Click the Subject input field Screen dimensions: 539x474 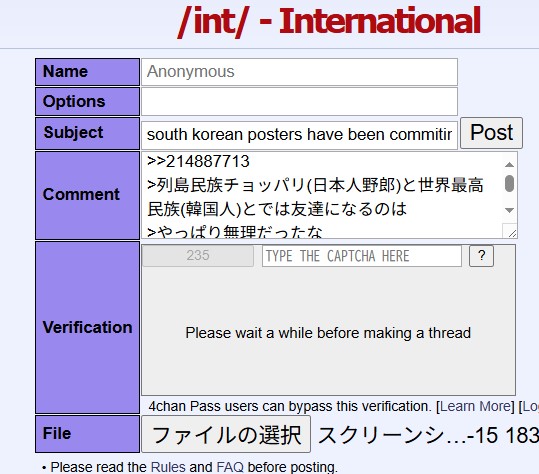pyautogui.click(x=299, y=135)
